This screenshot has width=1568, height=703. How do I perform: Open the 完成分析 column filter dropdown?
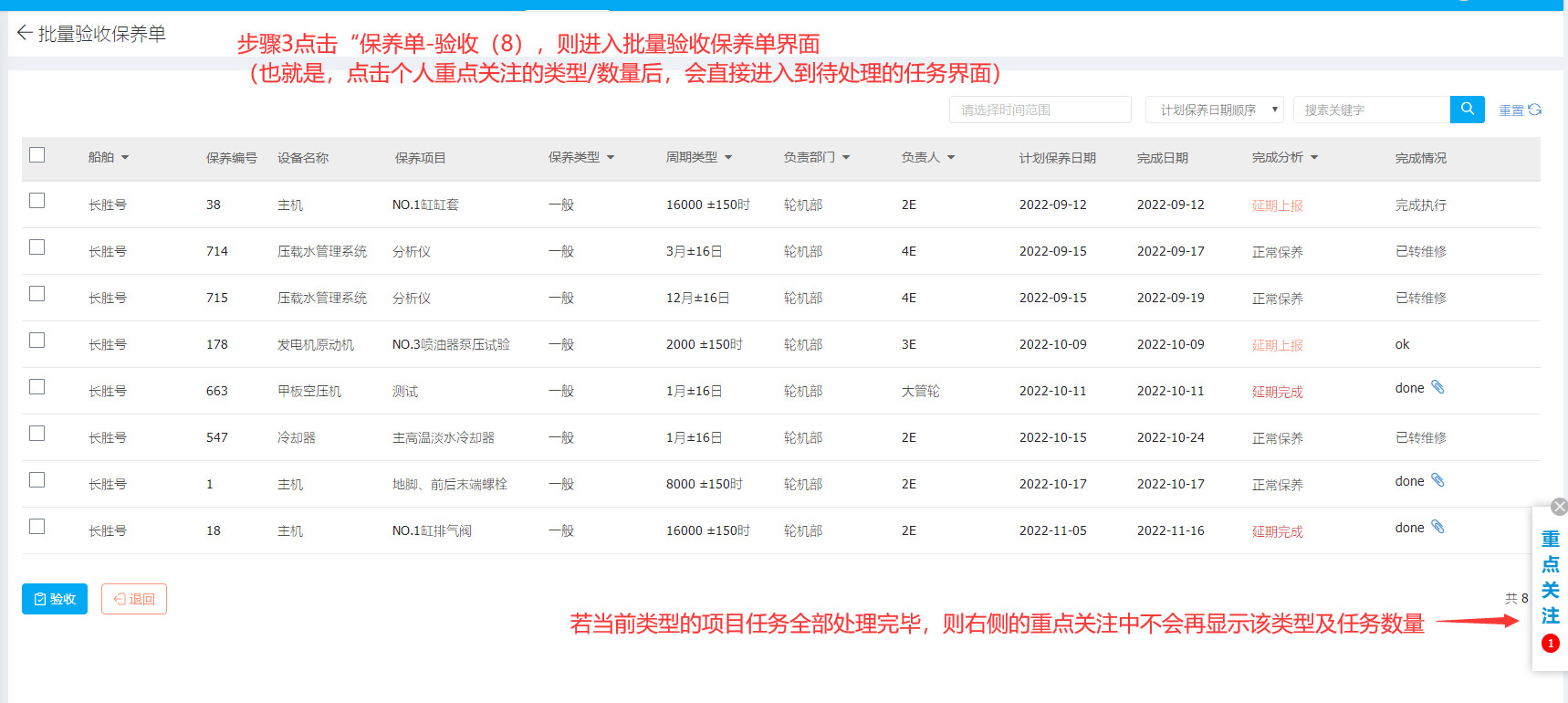coord(1314,158)
